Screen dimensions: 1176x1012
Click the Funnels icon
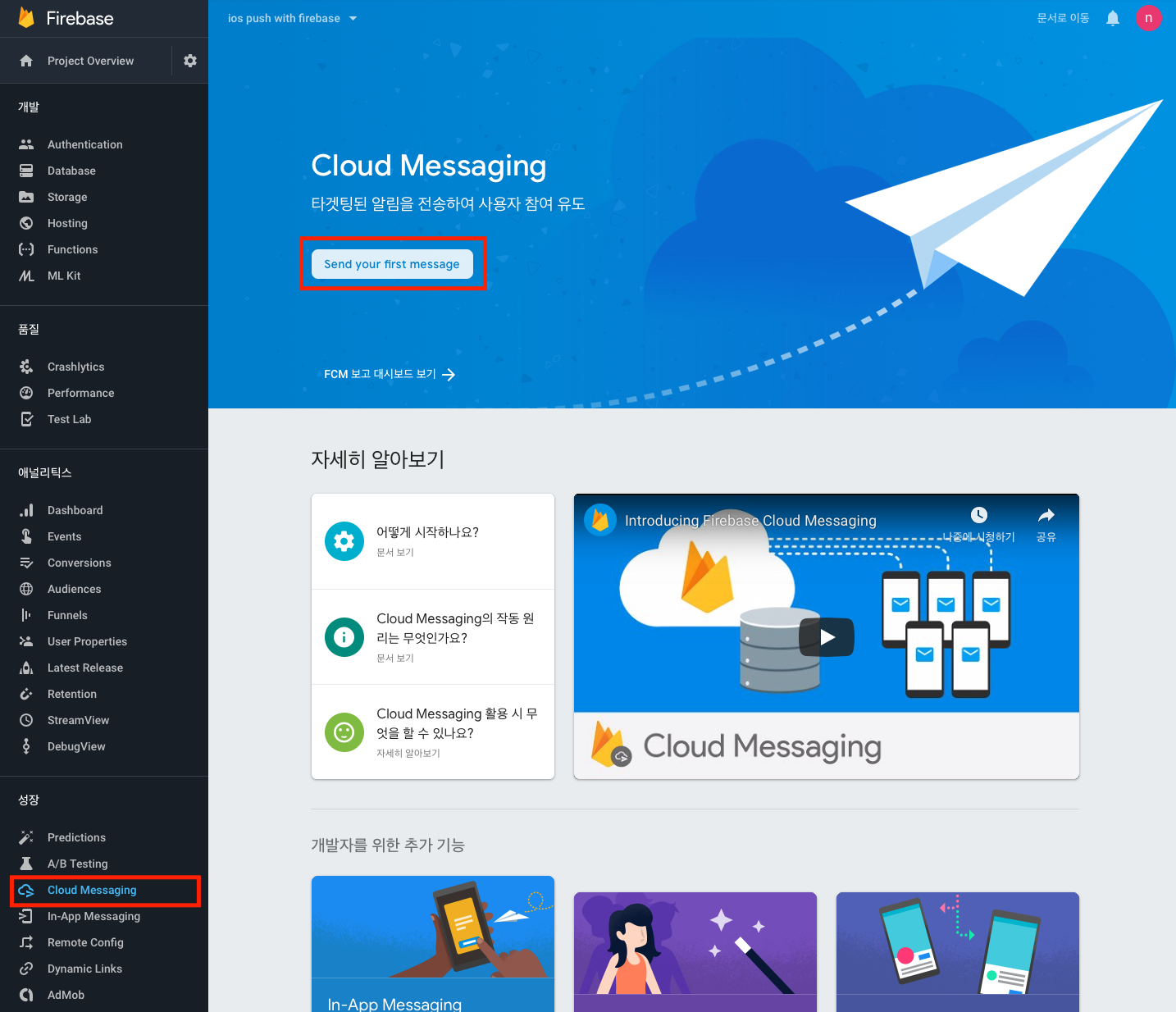(26, 615)
